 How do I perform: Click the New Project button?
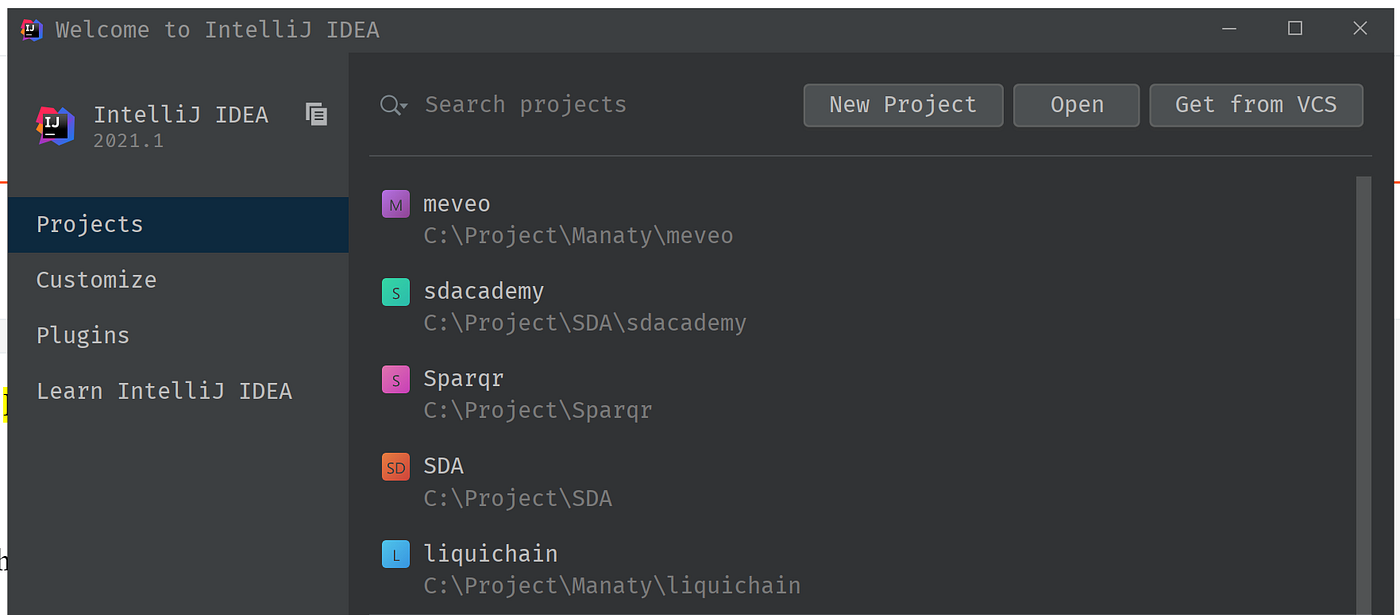tap(903, 105)
